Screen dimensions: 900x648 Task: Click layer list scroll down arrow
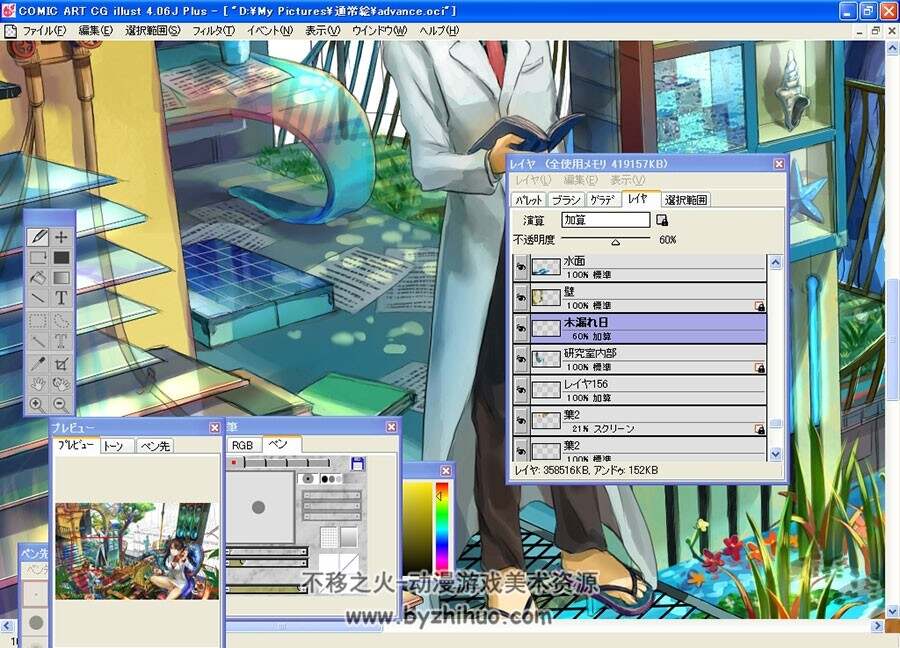pos(775,453)
